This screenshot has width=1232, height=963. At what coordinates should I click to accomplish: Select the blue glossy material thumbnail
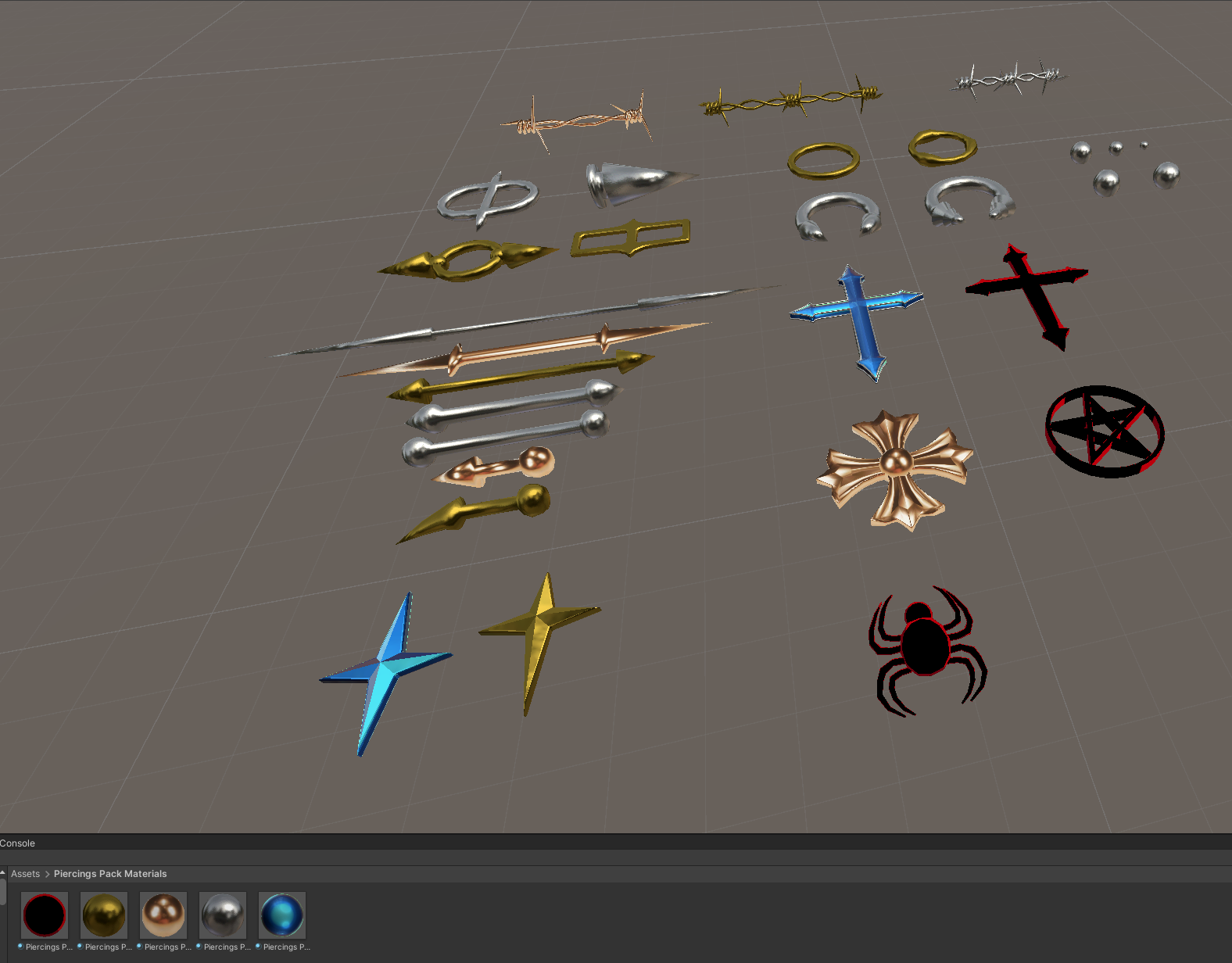coord(282,915)
